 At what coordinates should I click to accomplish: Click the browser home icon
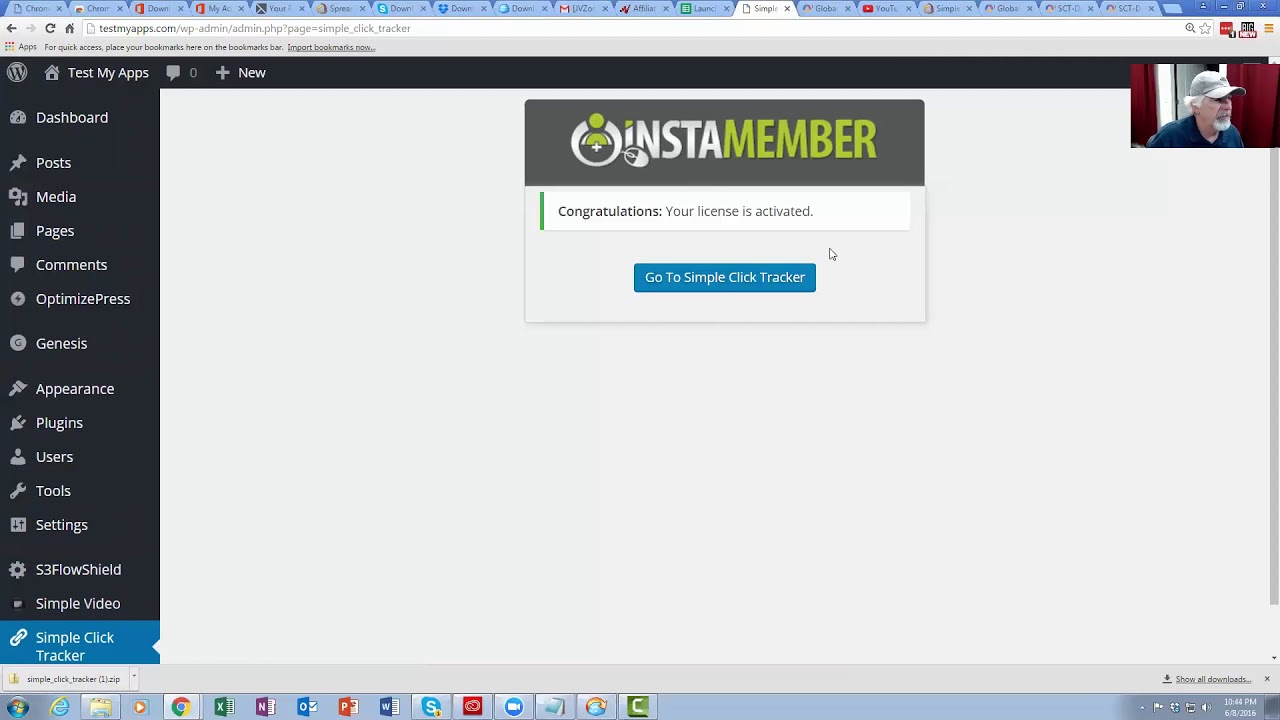(x=69, y=28)
